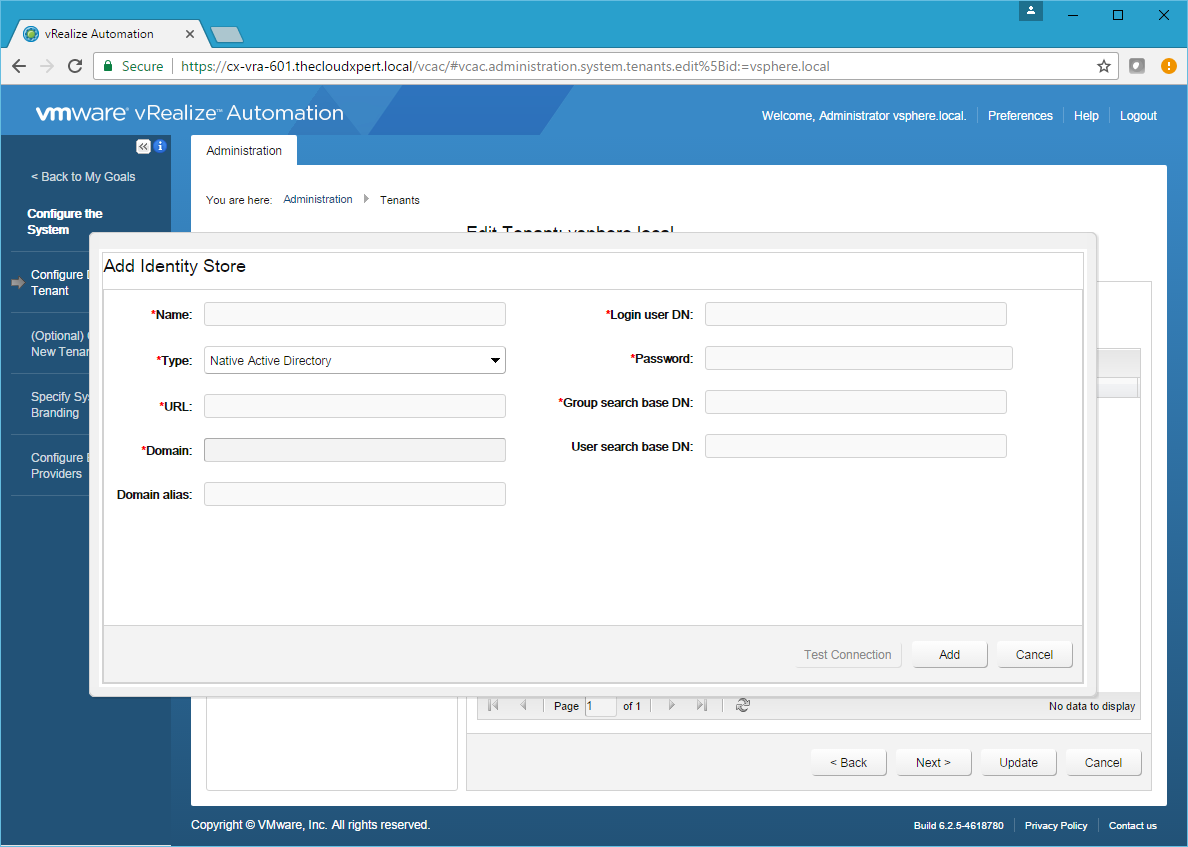Click the orange alert extension icon
1188x847 pixels.
tap(1168, 66)
